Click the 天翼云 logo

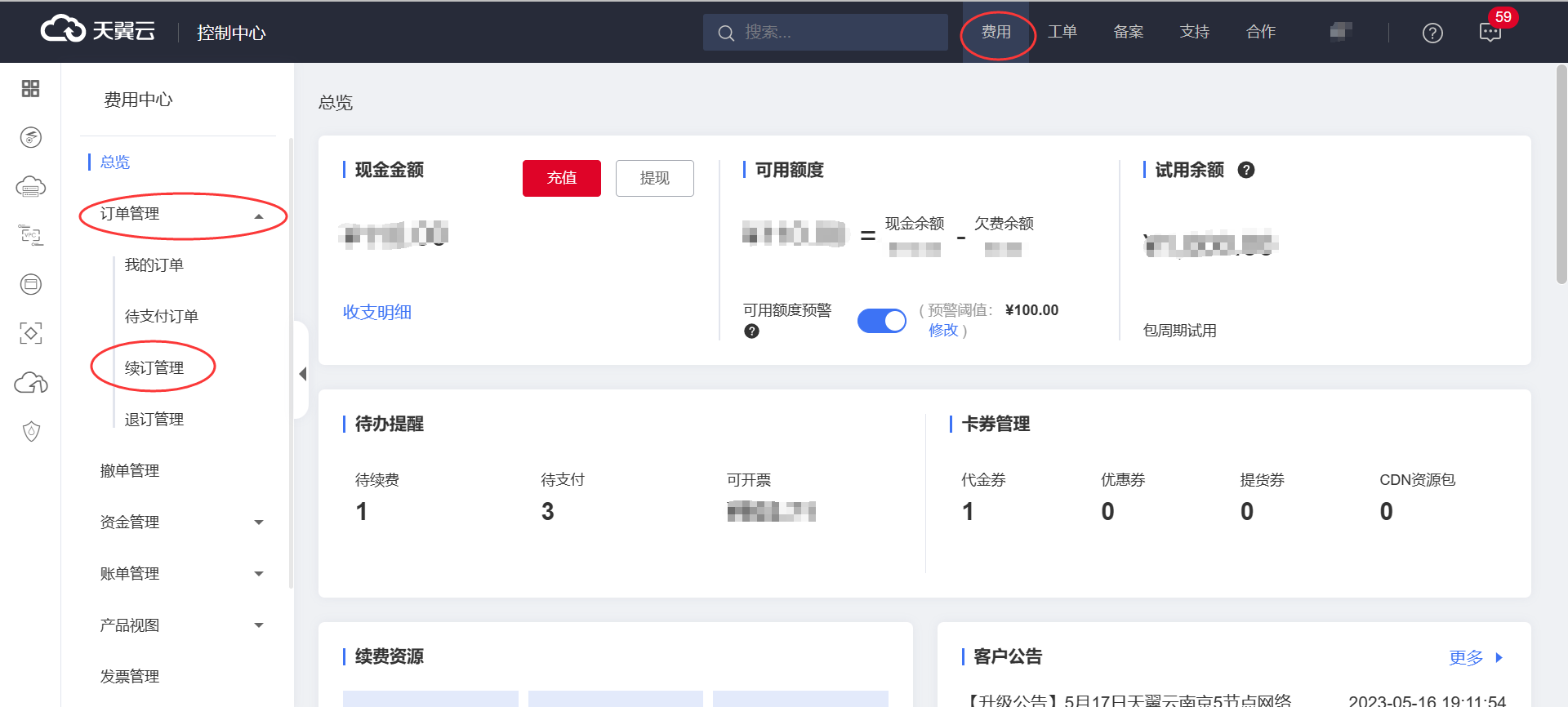[x=98, y=31]
